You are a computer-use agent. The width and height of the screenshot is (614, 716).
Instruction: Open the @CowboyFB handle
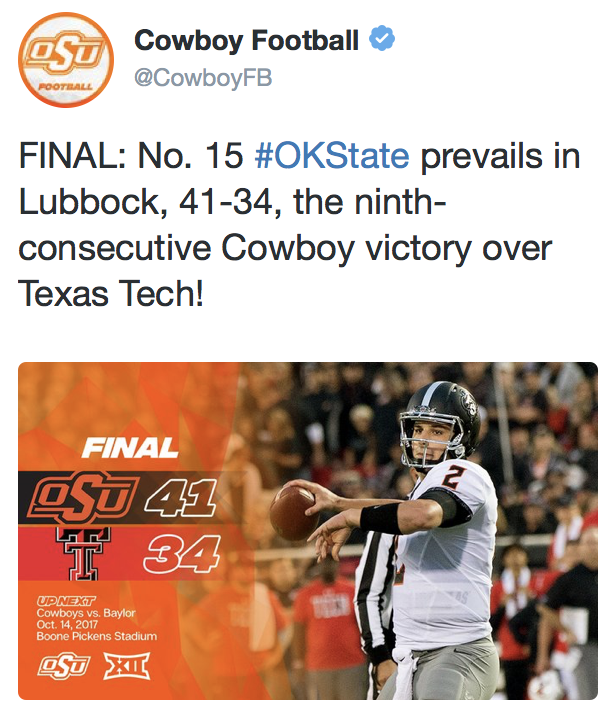coord(203,77)
